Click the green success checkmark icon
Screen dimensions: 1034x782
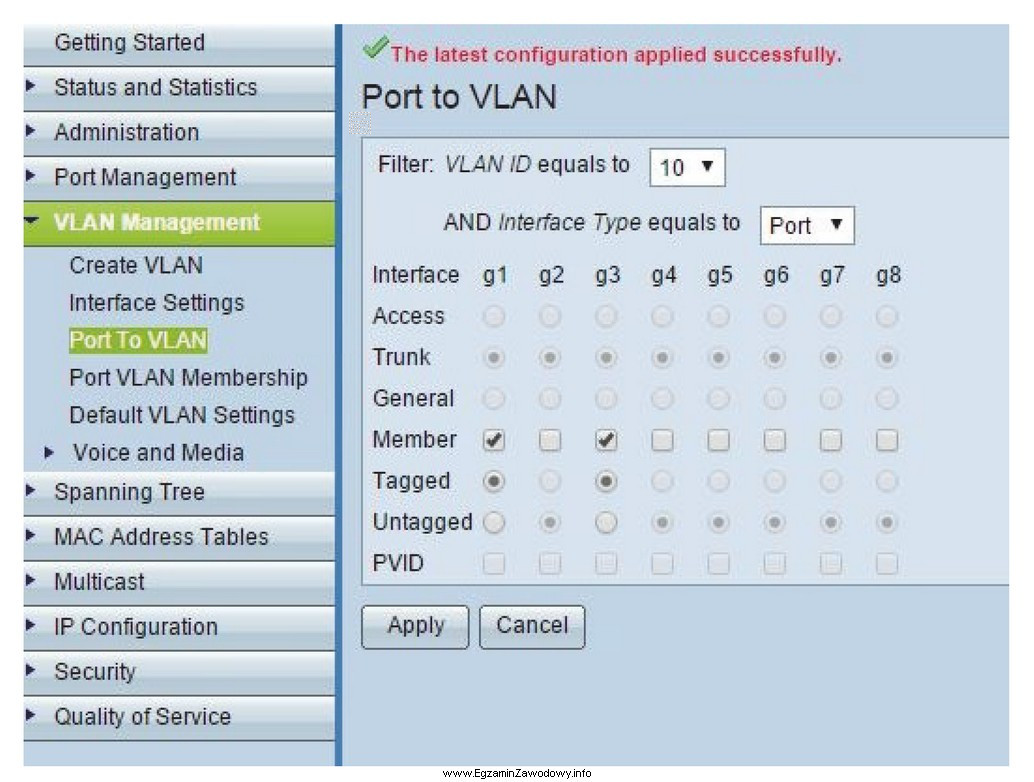pyautogui.click(x=376, y=48)
